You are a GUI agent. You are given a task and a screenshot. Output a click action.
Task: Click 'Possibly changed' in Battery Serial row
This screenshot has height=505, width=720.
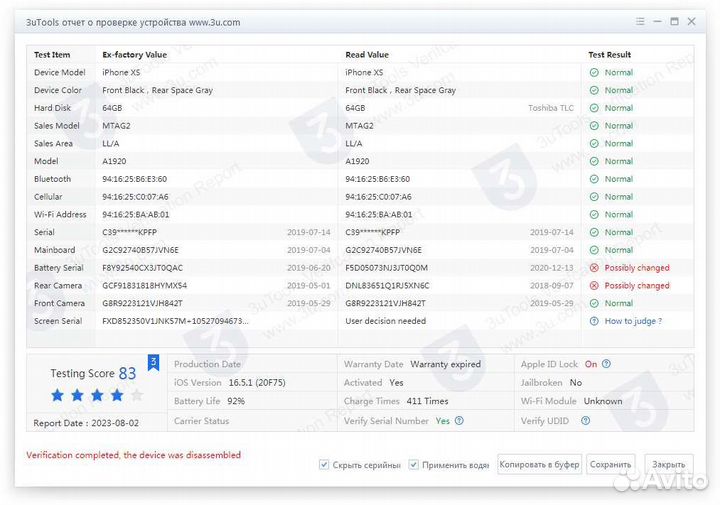tap(637, 268)
